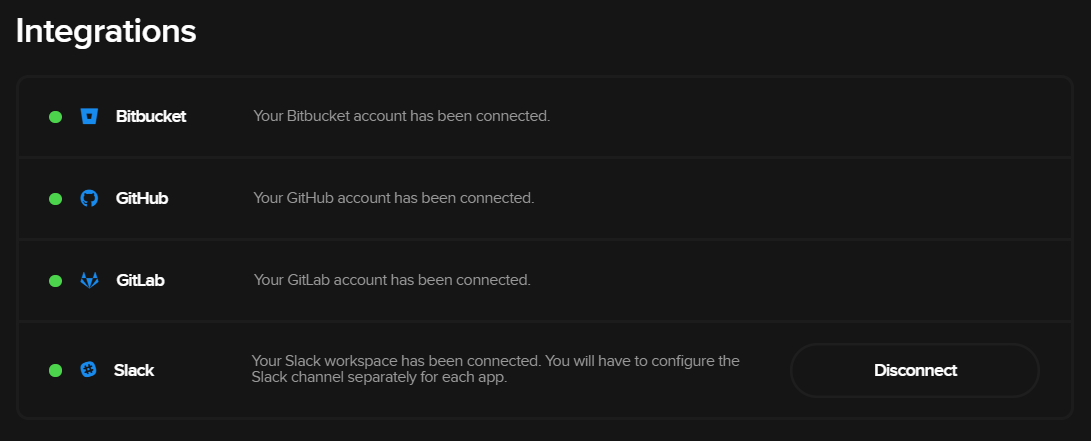Select the GitLab integration name

tap(141, 280)
